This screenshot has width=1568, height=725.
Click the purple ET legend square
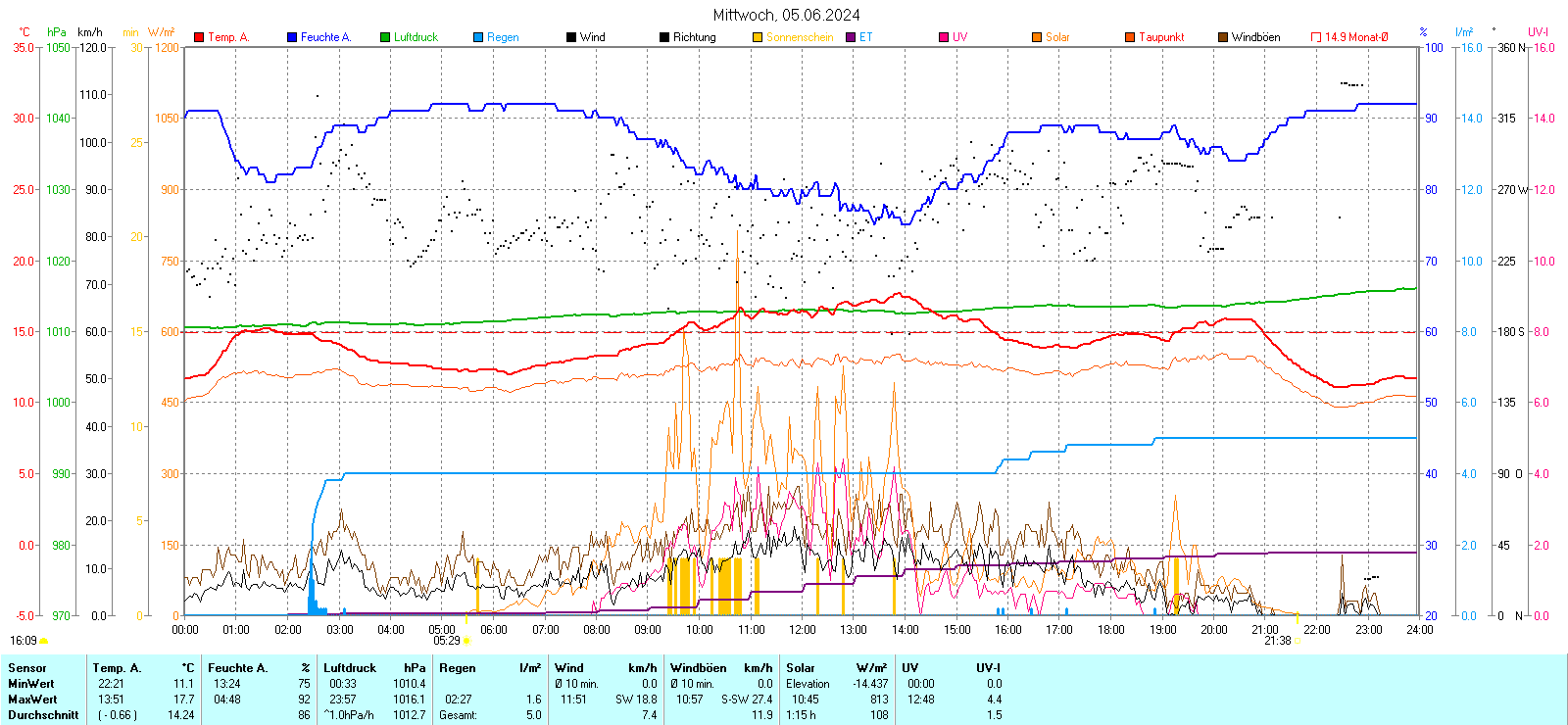point(851,37)
